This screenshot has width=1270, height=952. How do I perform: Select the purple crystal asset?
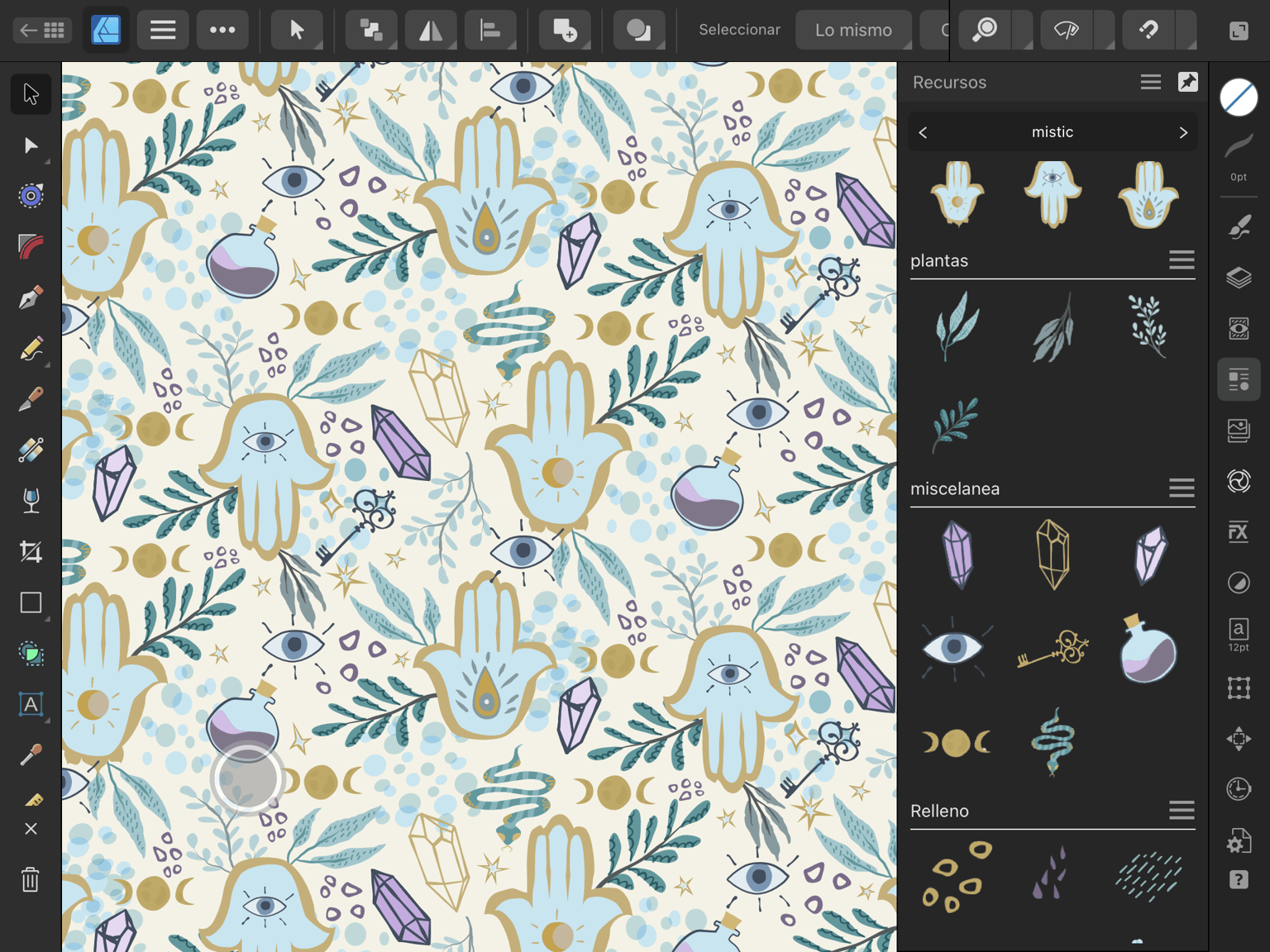point(957,555)
